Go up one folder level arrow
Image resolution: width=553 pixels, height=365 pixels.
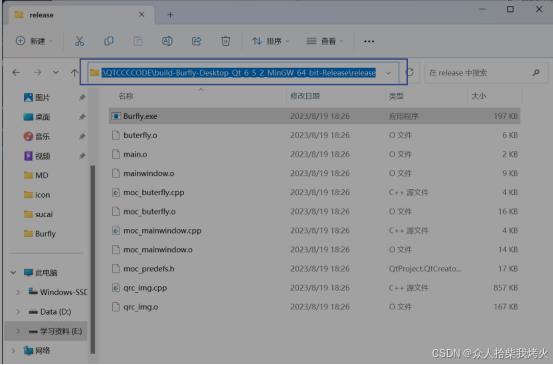(74, 73)
